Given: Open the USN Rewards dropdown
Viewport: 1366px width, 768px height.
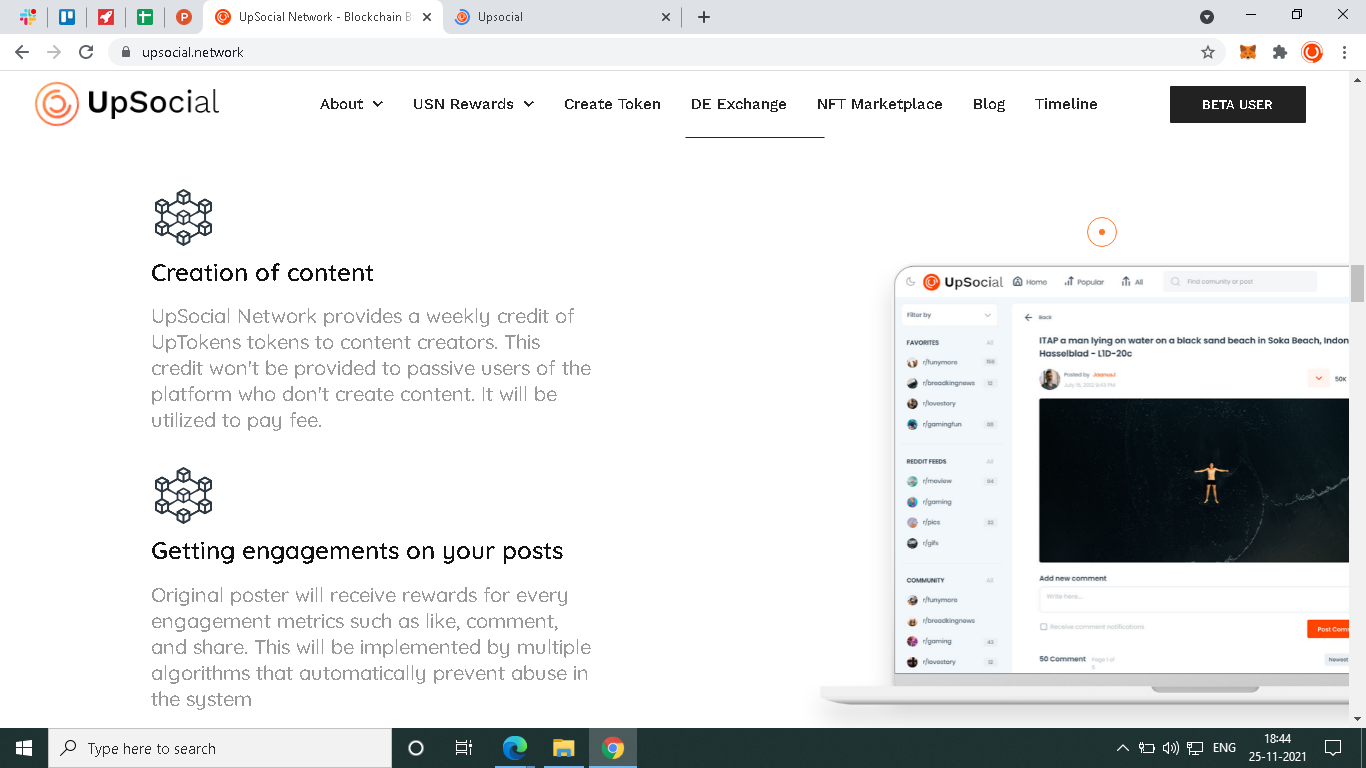Looking at the screenshot, I should [x=473, y=104].
